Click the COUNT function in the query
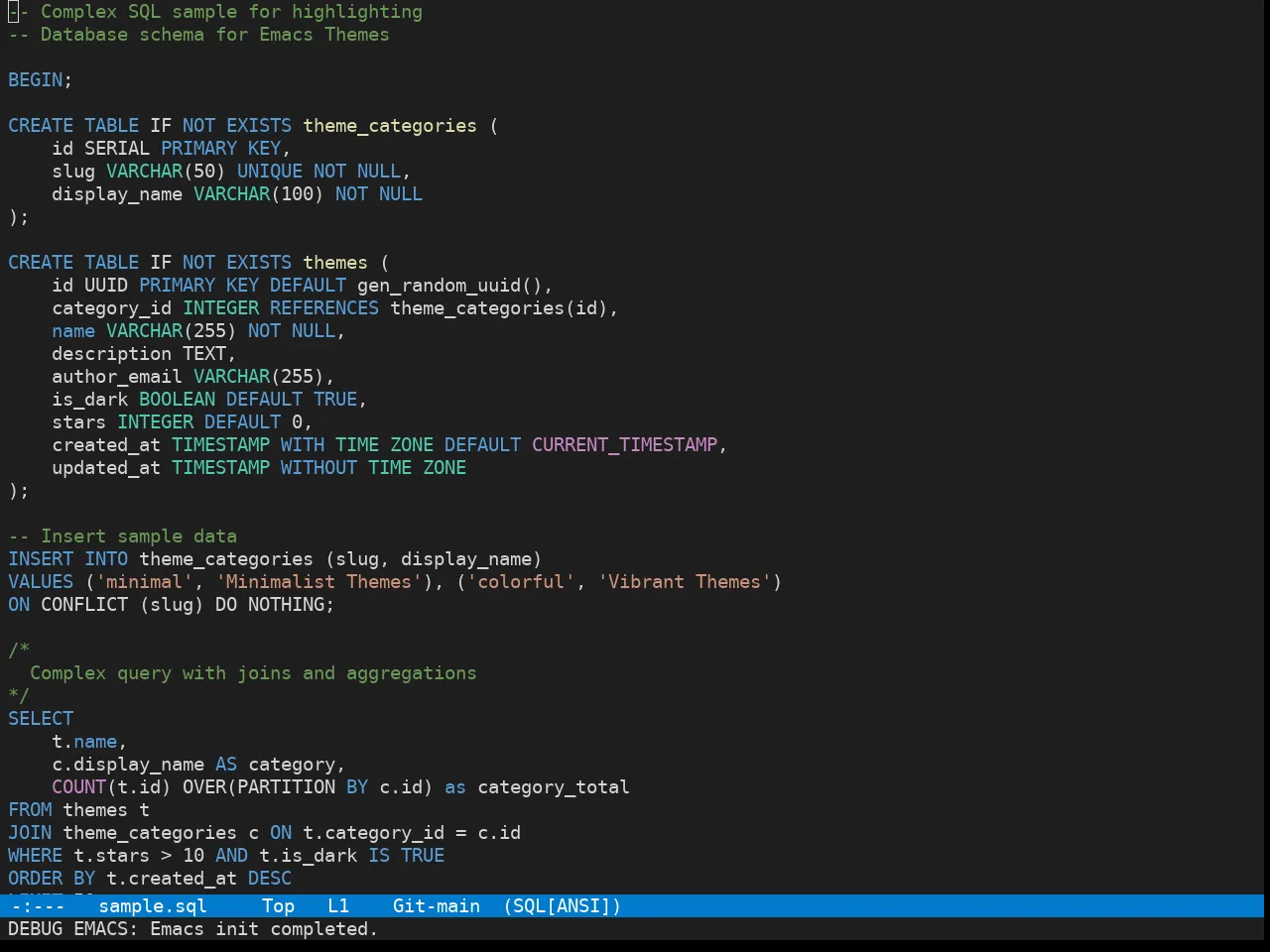 point(78,787)
